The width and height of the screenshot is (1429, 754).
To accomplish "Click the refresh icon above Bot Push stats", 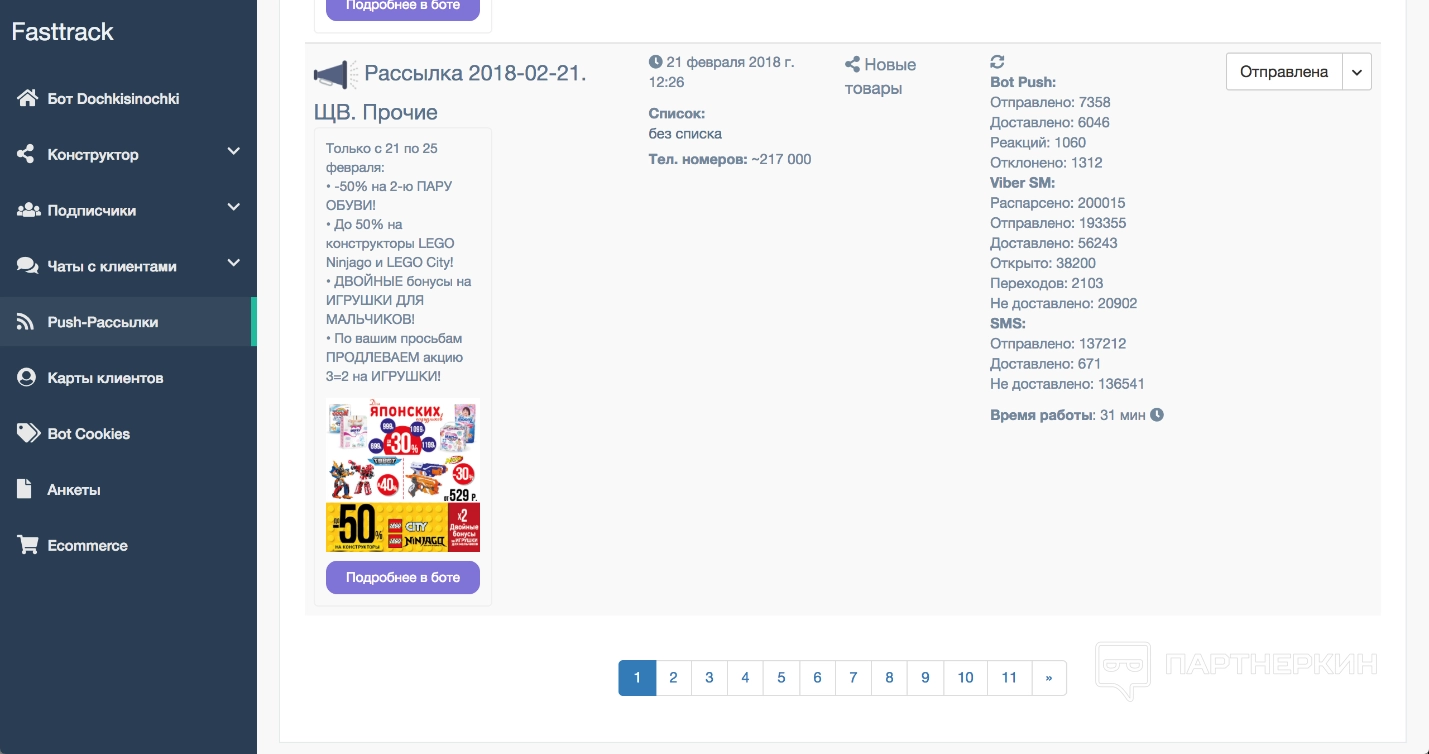I will [x=997, y=62].
